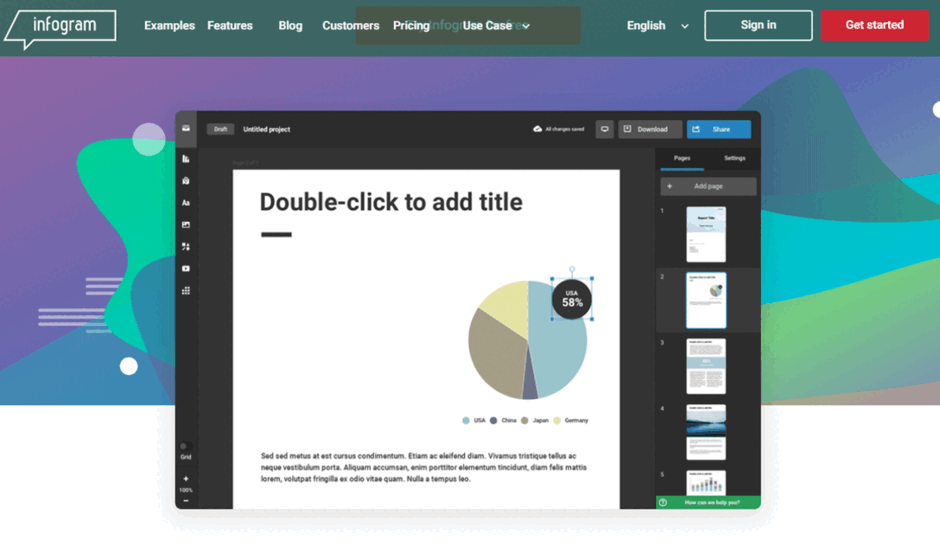Click the question mark help icon
The width and height of the screenshot is (940, 551).
663,502
